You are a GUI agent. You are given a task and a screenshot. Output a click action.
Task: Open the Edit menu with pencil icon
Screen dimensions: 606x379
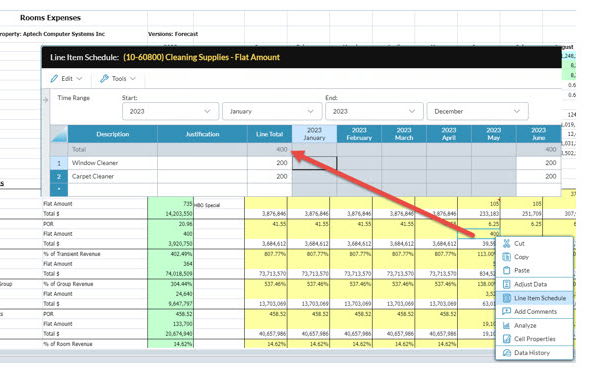point(66,78)
